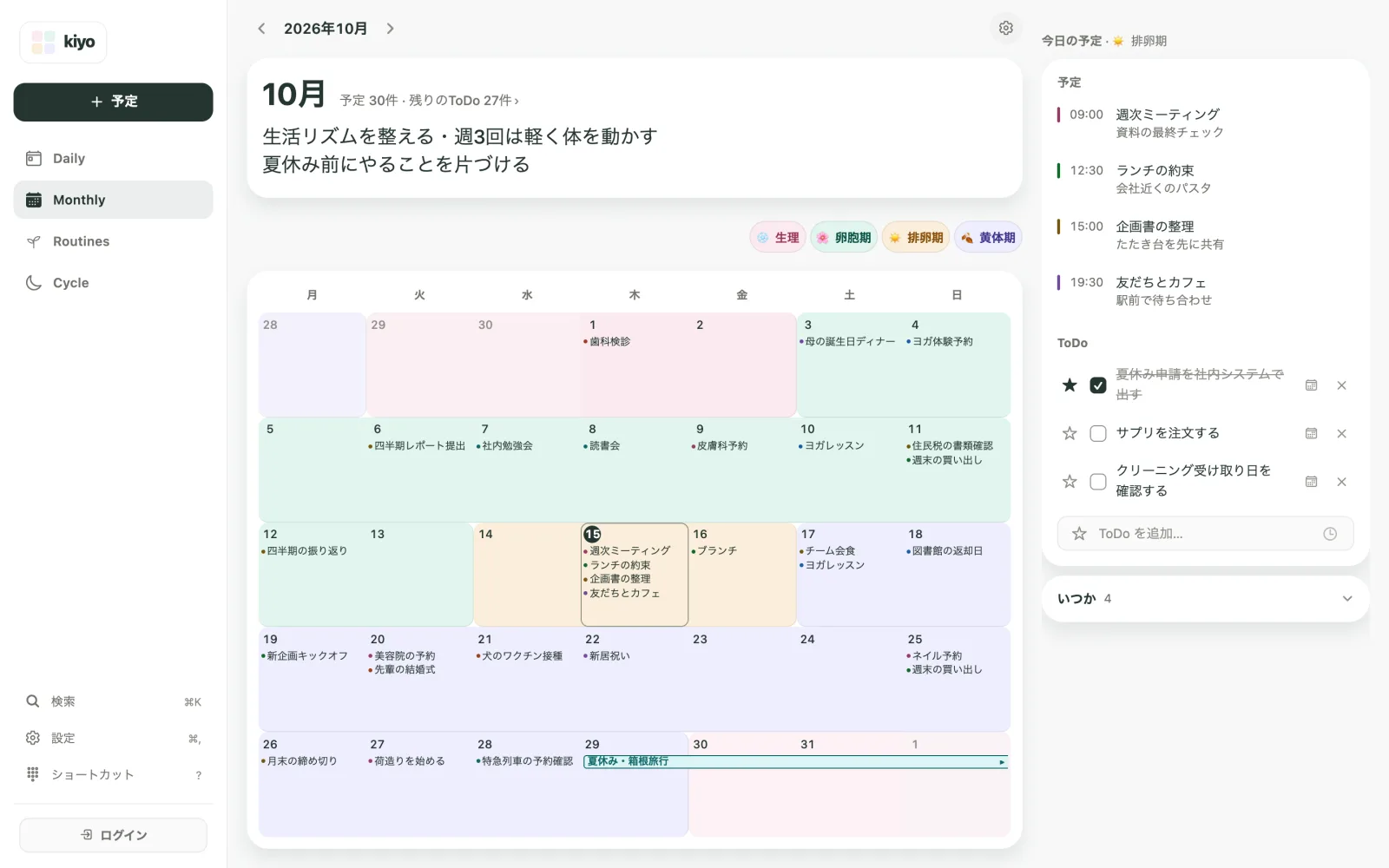
Task: Open calendar icon for サプリを注文する
Action: click(x=1311, y=433)
